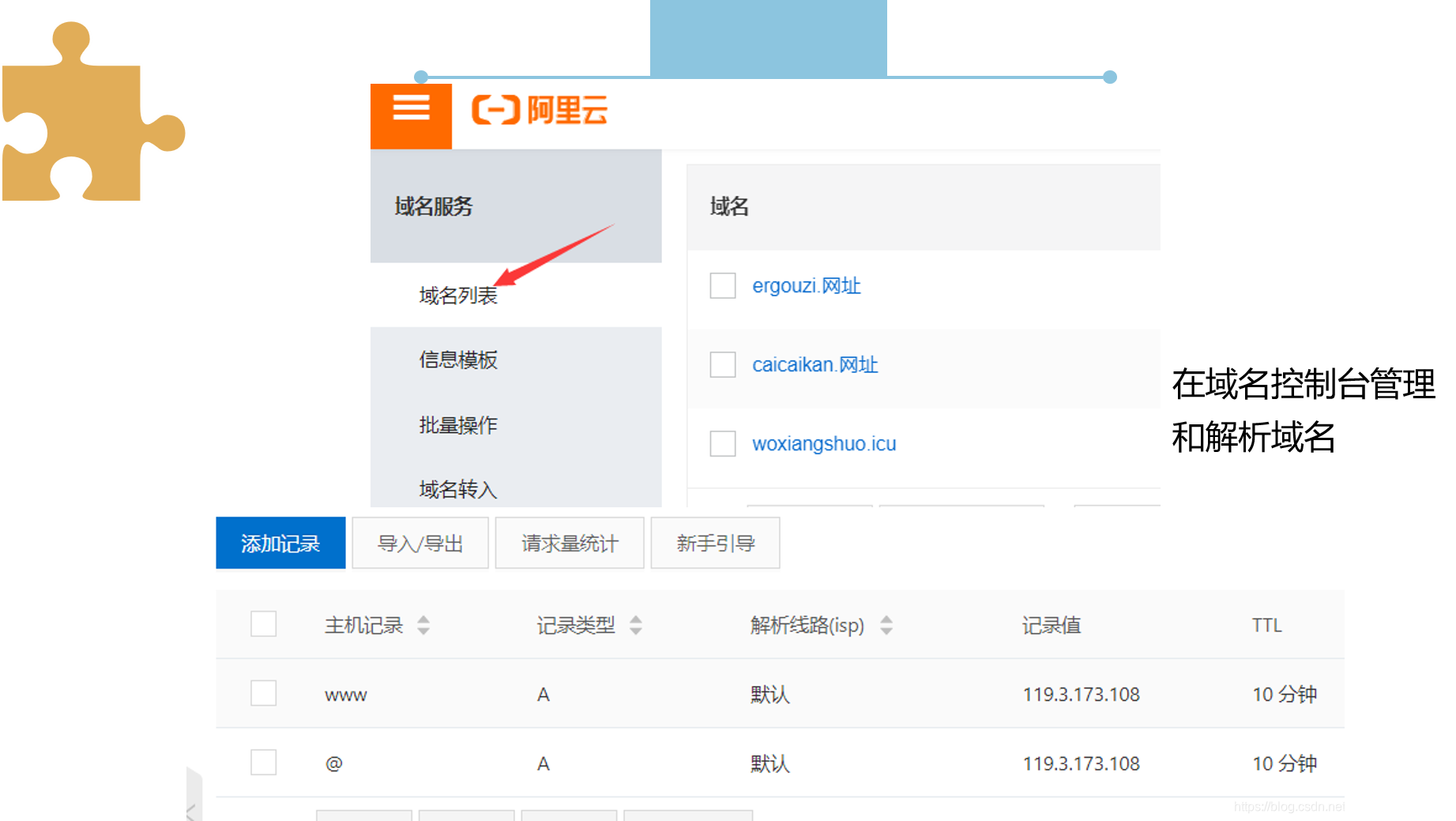1456x821 pixels.
Task: Click the 添加记录 button
Action: (x=280, y=543)
